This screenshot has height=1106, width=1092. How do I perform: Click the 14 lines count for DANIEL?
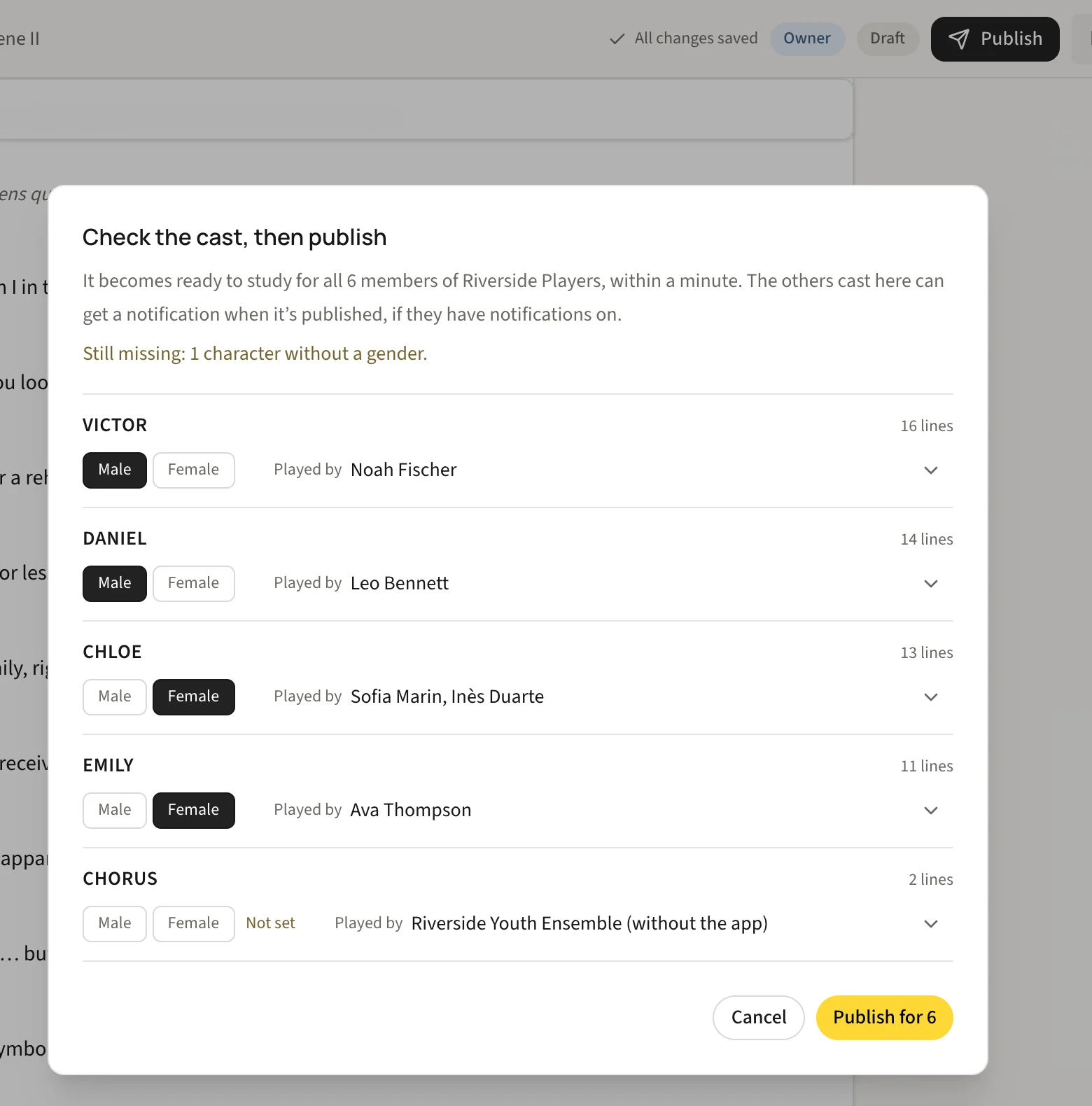tap(926, 539)
